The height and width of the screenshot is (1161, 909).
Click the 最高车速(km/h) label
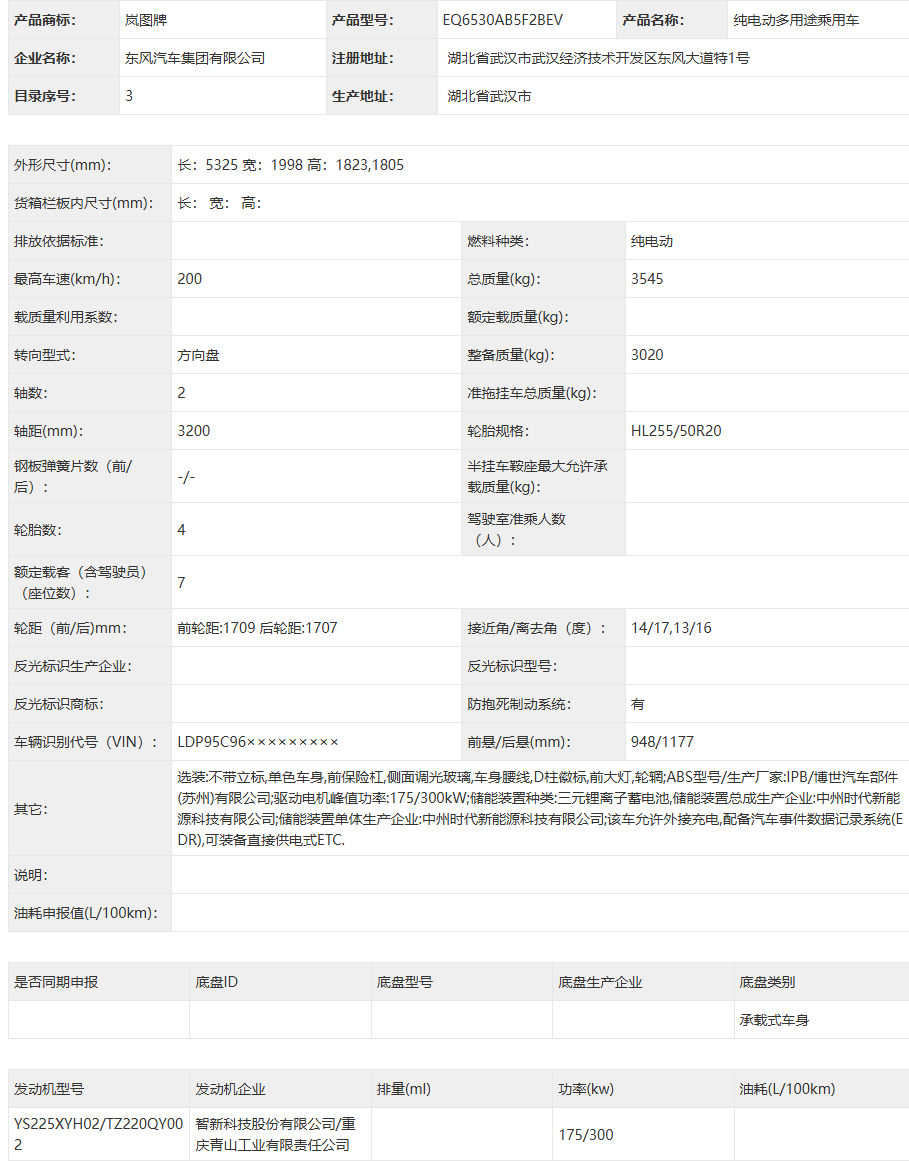pos(67,279)
